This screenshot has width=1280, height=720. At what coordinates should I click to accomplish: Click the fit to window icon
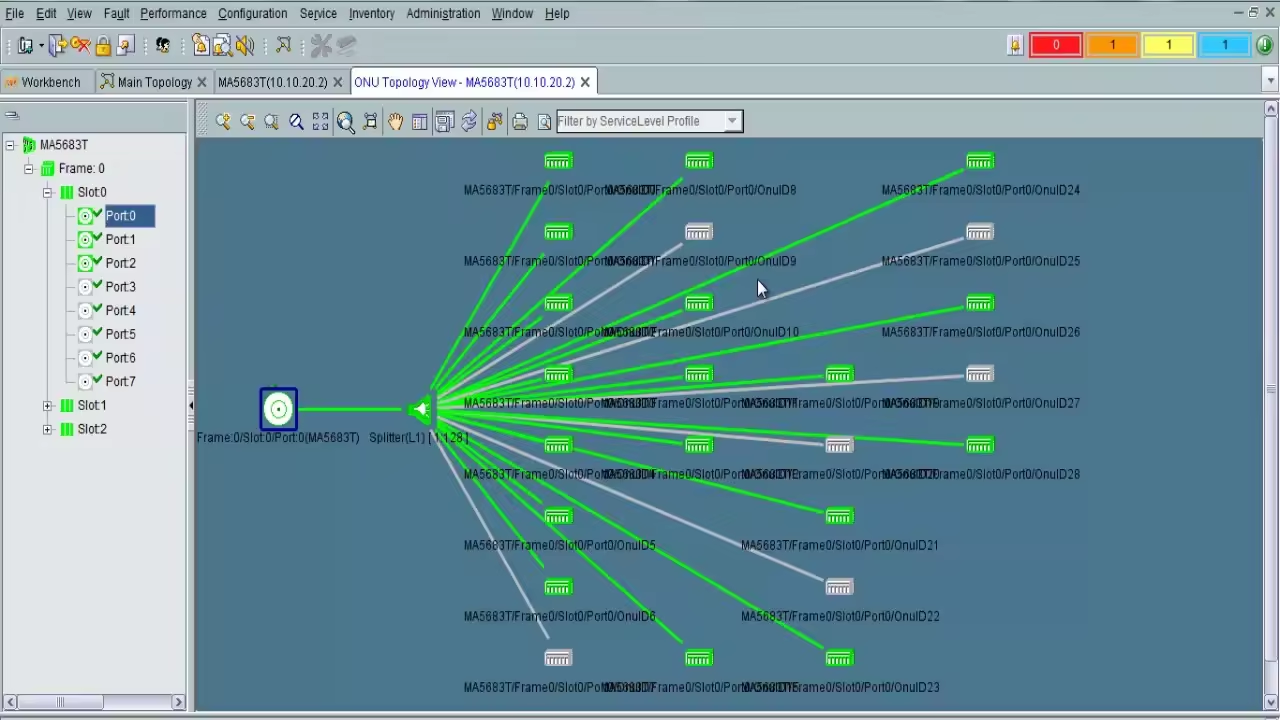point(320,121)
